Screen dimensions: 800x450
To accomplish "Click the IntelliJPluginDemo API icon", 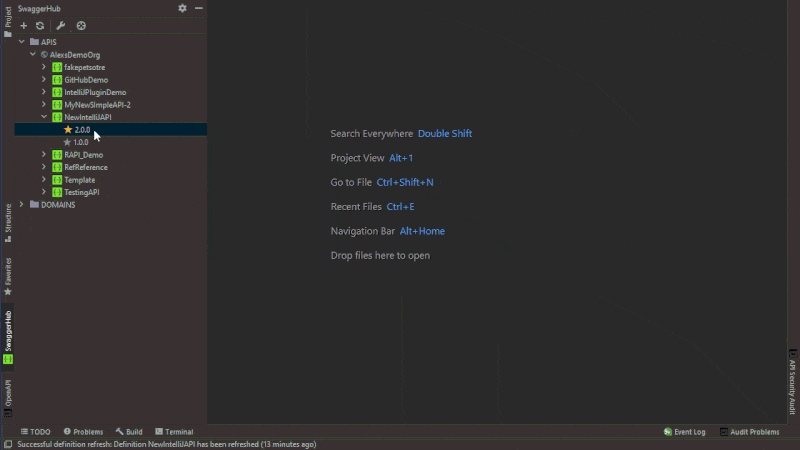I will click(57, 92).
